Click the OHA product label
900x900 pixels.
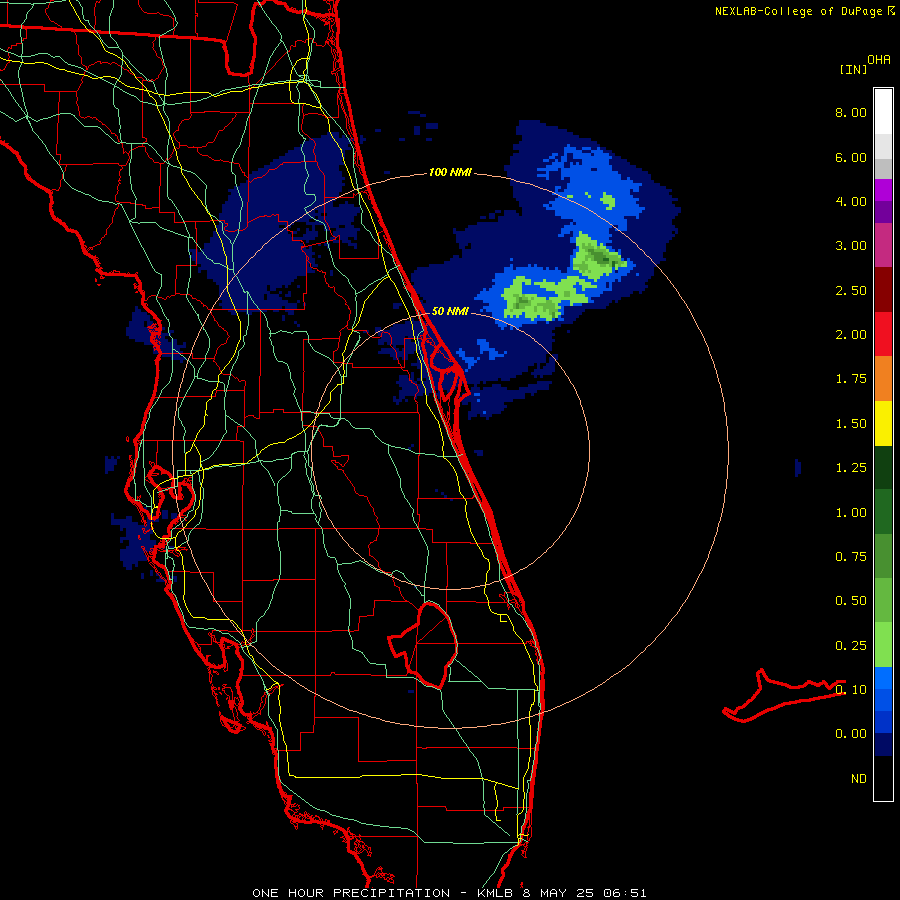click(x=879, y=60)
